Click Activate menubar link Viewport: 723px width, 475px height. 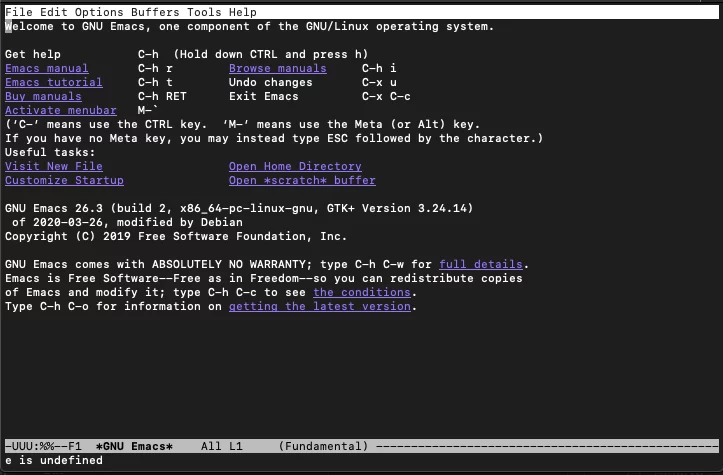point(60,110)
